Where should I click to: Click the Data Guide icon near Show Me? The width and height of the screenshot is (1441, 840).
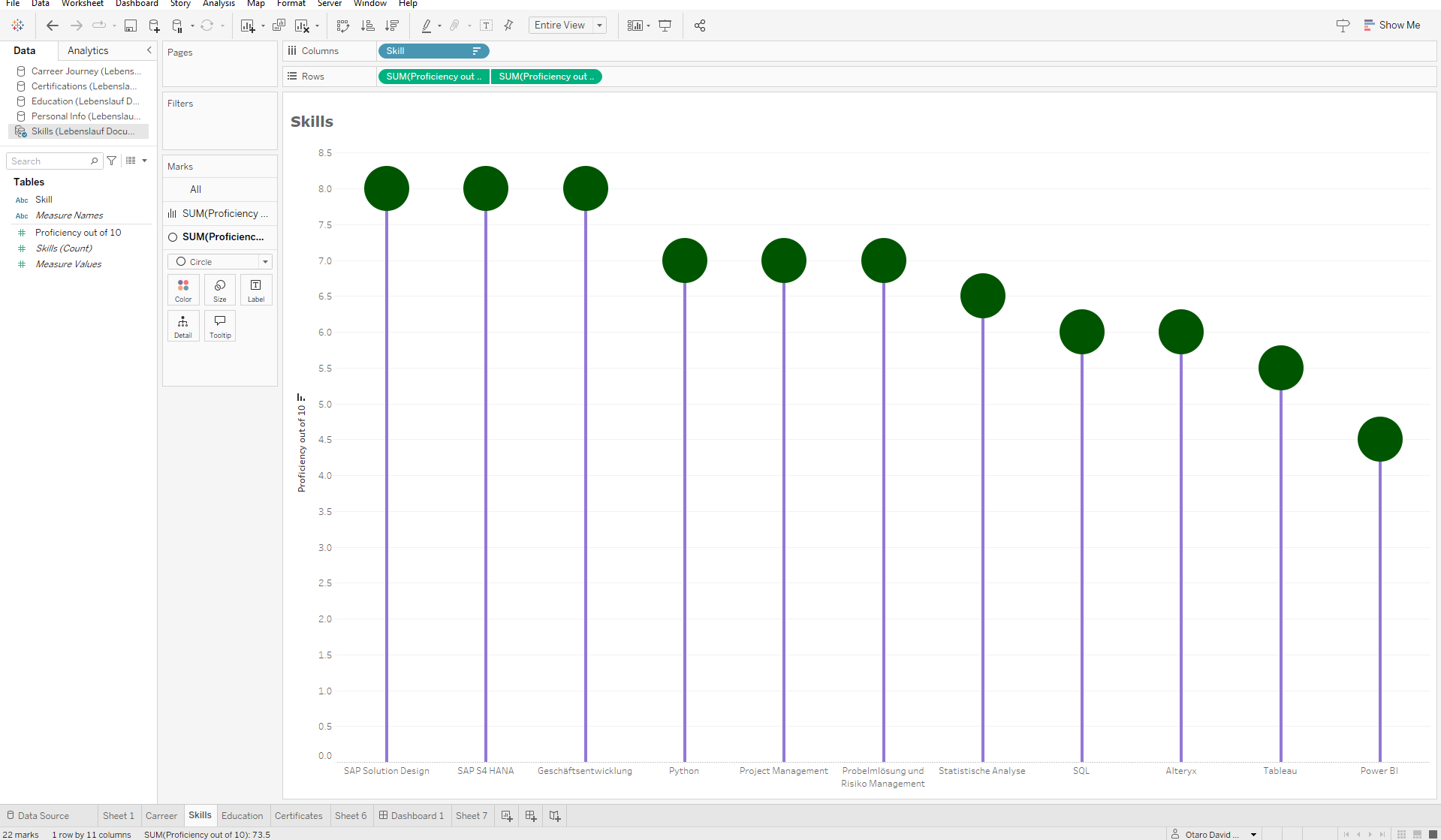tap(1343, 26)
